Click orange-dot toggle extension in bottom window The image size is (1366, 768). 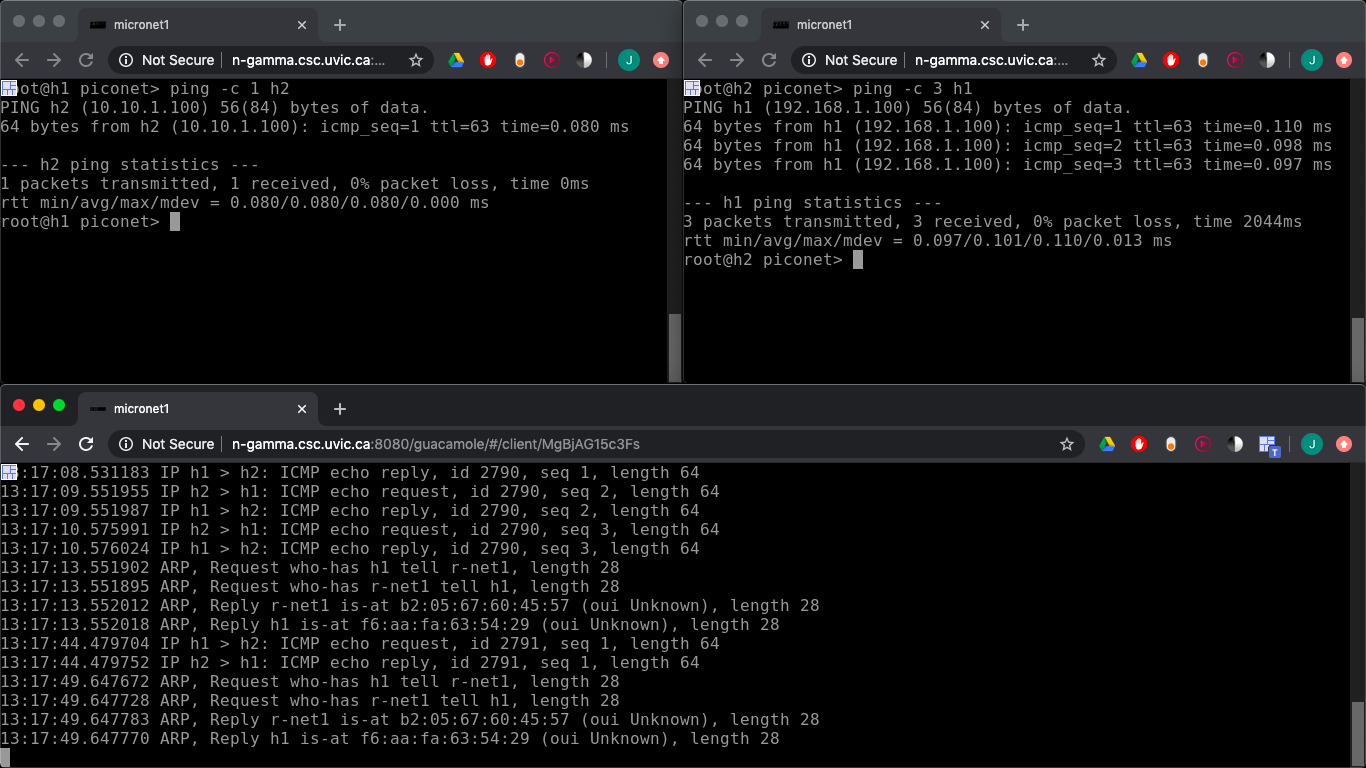point(1171,444)
